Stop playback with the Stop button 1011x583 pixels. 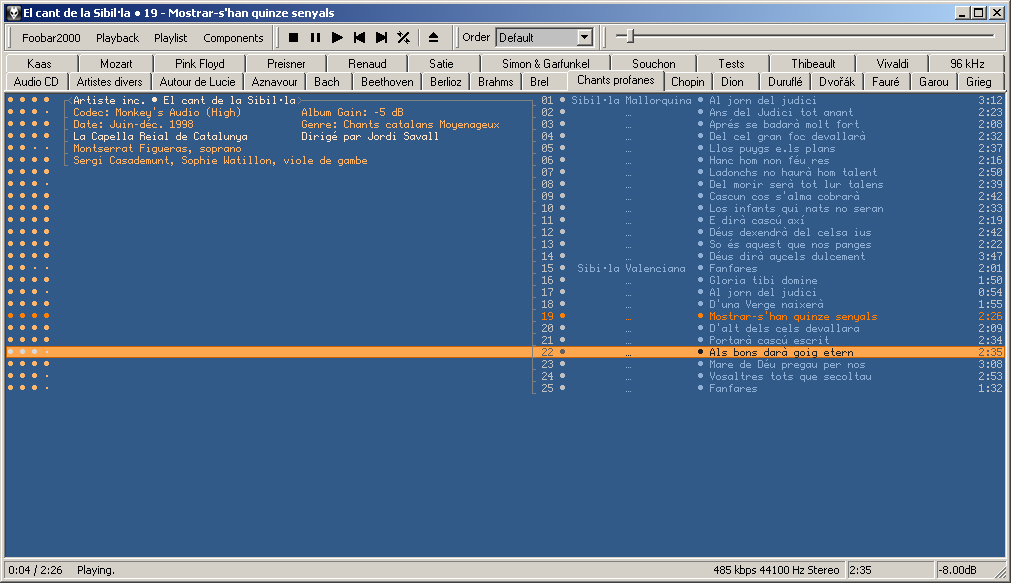[294, 38]
